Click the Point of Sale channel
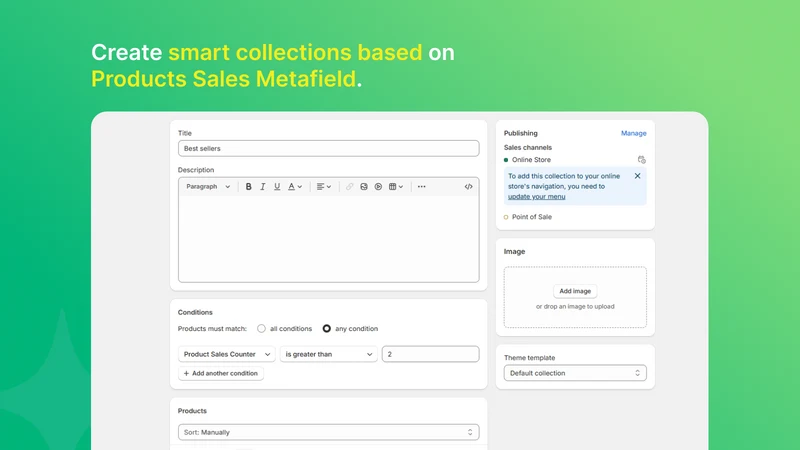This screenshot has height=450, width=800. [x=532, y=217]
